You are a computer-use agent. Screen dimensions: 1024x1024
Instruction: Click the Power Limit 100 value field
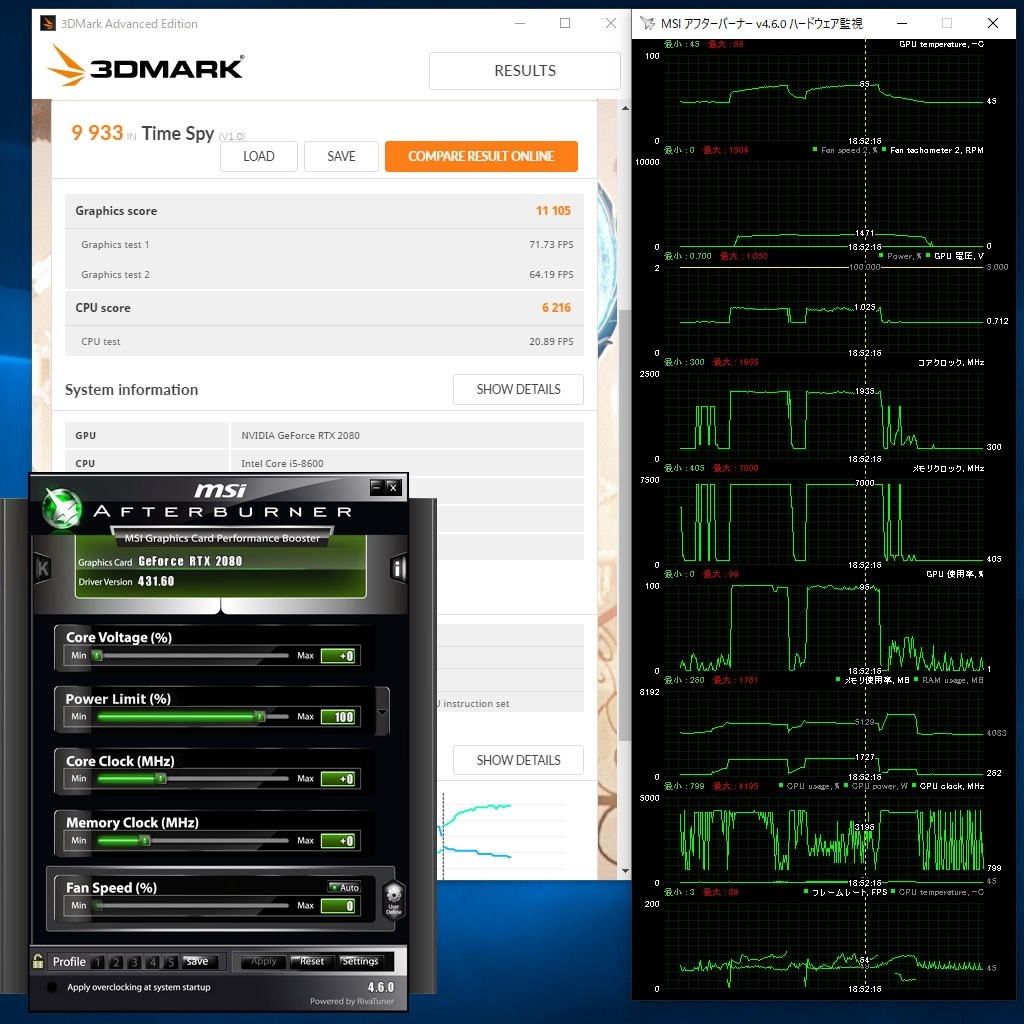pyautogui.click(x=338, y=717)
